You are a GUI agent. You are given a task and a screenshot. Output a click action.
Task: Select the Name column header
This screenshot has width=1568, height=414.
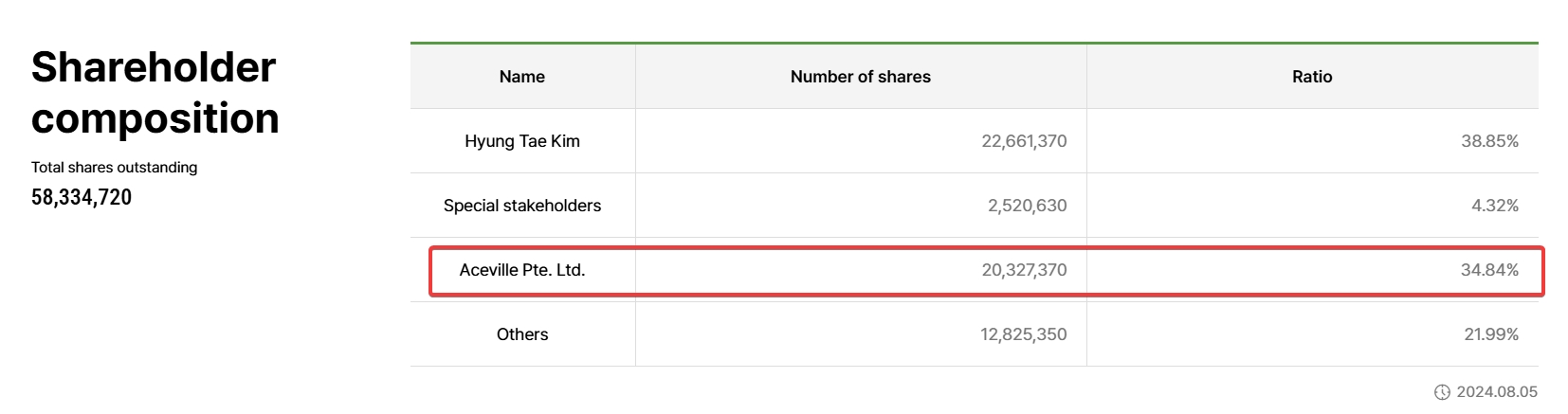[522, 77]
